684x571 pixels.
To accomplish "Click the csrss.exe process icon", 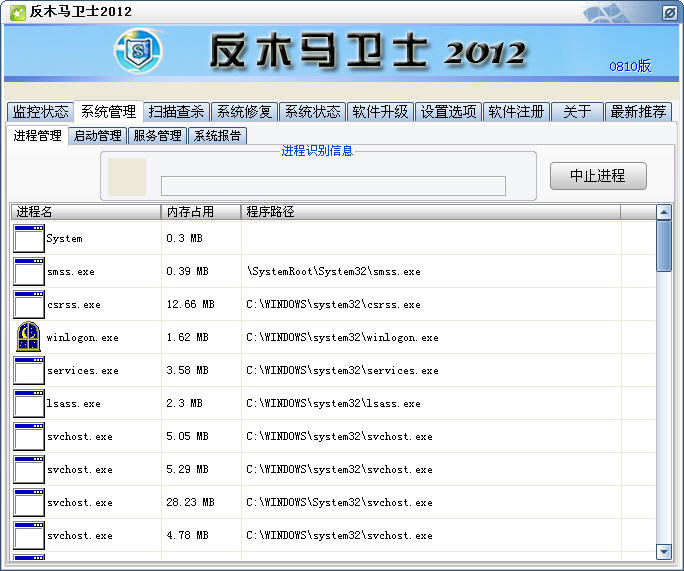I will [x=29, y=304].
